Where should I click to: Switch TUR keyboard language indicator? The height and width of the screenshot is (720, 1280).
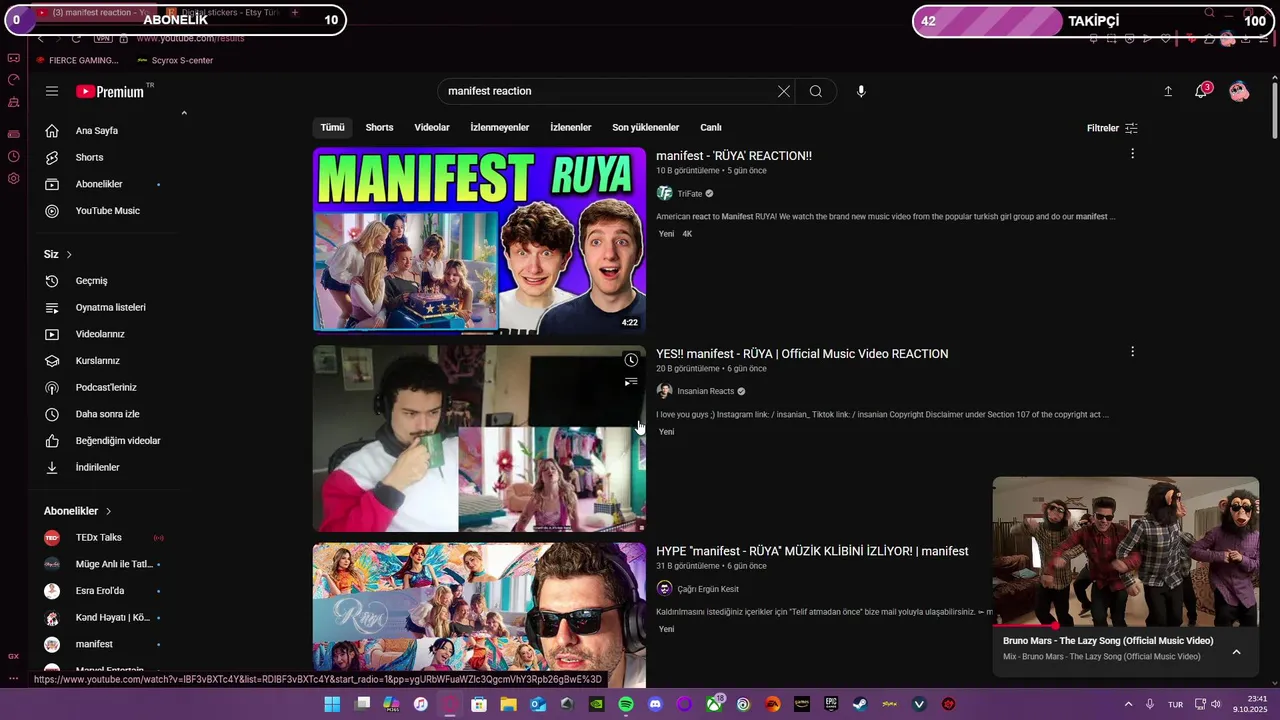(1176, 704)
